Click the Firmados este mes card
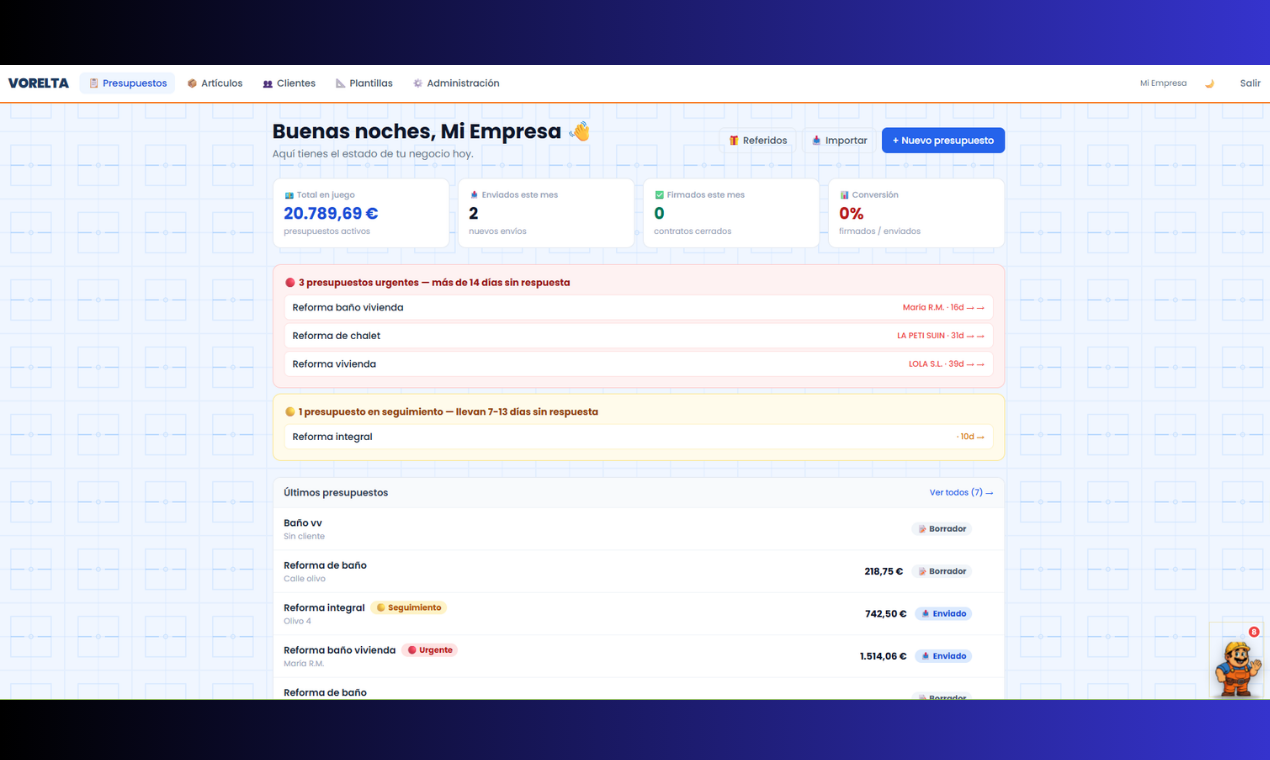 [x=731, y=213]
